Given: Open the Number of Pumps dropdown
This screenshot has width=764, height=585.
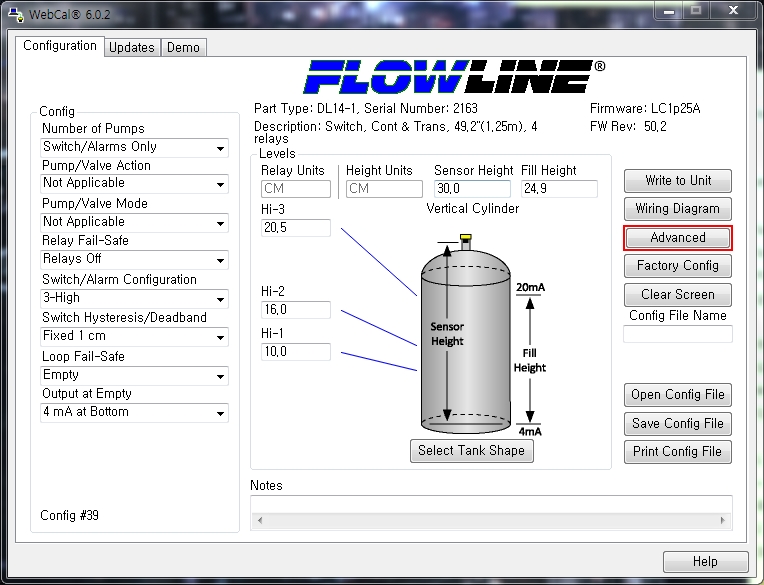Looking at the screenshot, I should pyautogui.click(x=135, y=147).
